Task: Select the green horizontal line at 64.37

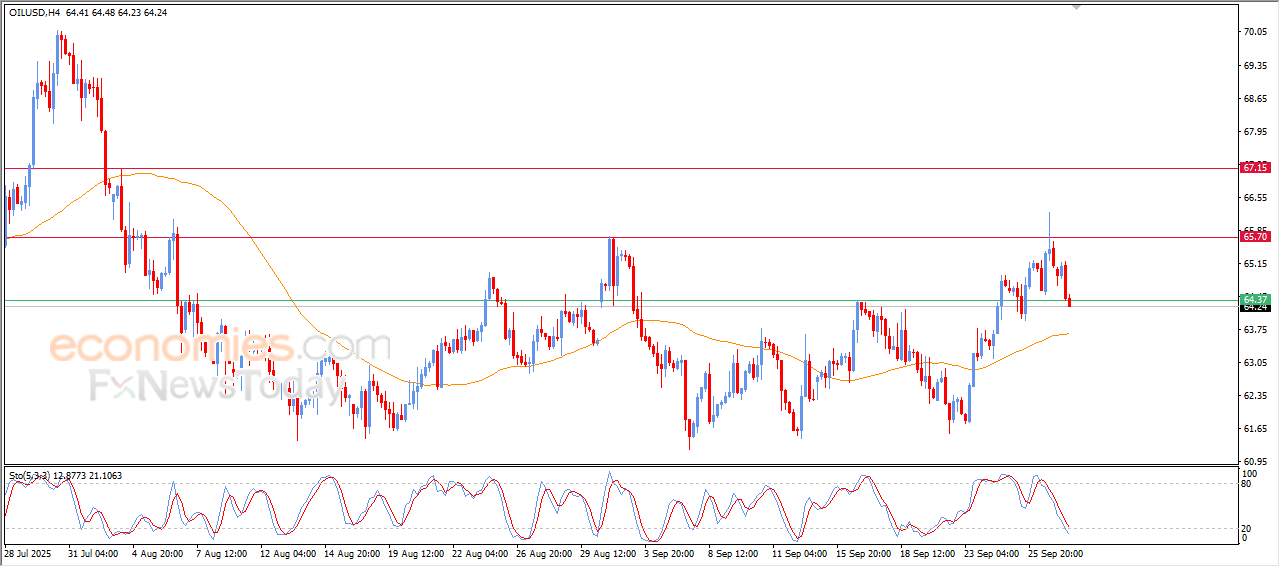Action: (x=620, y=300)
